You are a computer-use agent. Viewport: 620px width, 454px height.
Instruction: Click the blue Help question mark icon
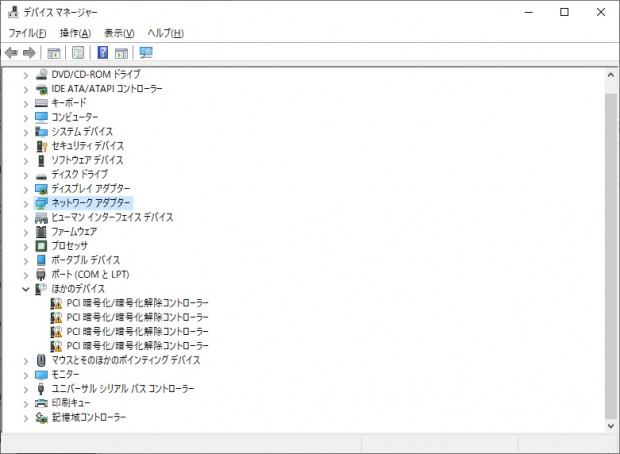tap(103, 52)
